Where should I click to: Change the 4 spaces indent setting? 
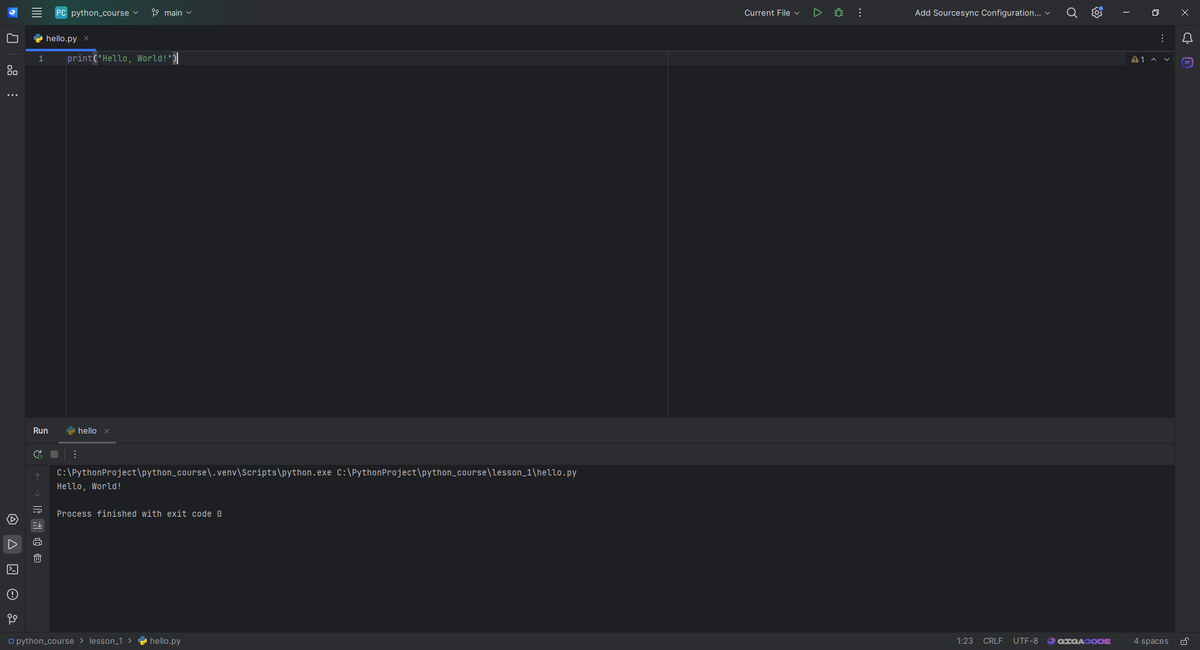pos(1151,641)
